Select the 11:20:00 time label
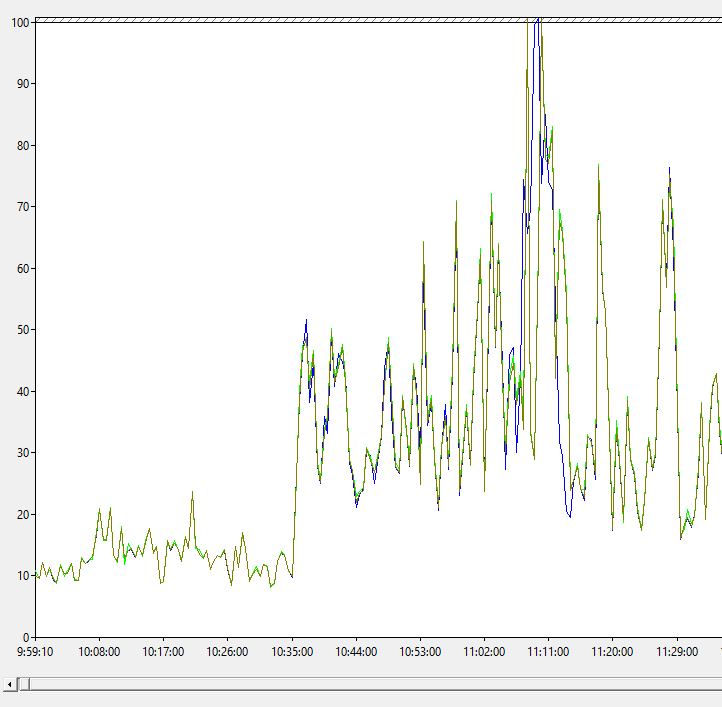This screenshot has width=722, height=707. [x=612, y=652]
